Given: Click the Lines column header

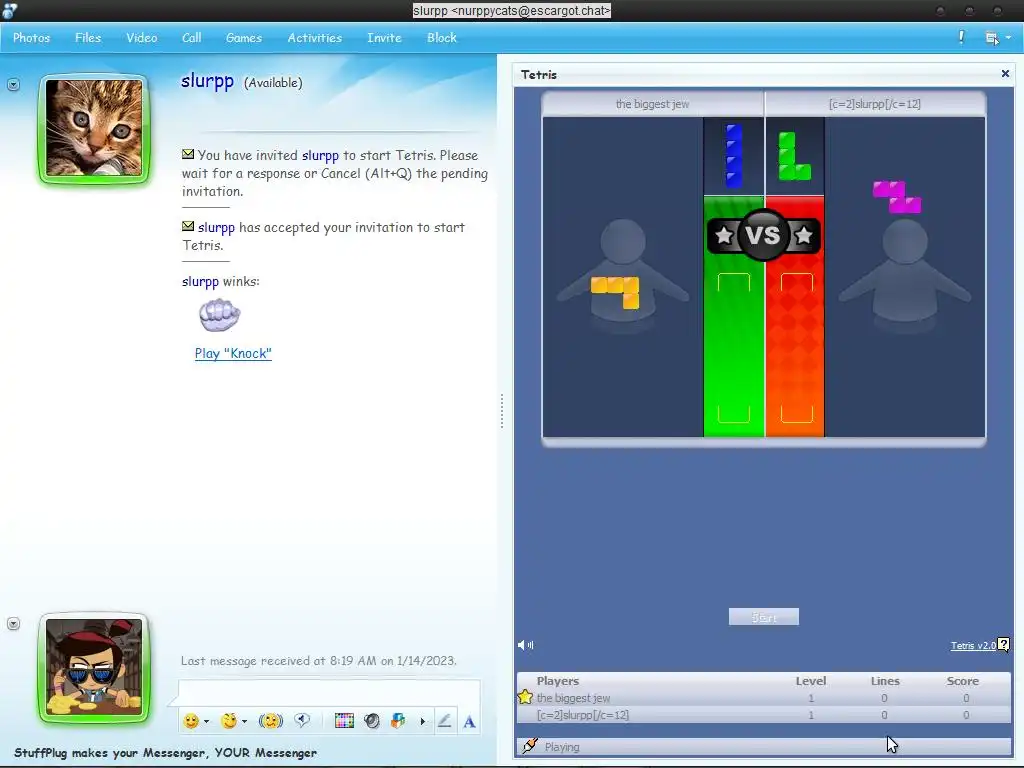Looking at the screenshot, I should click(x=885, y=681).
